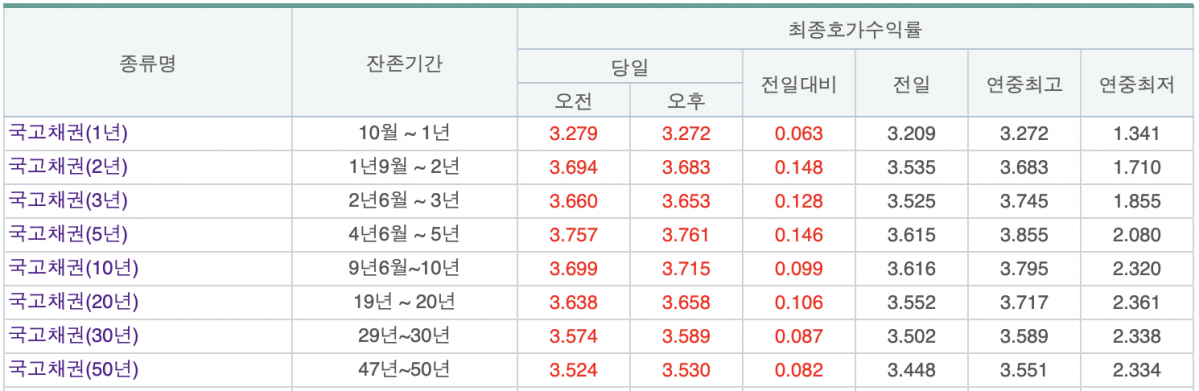The width and height of the screenshot is (1199, 391).
Task: Select the 4년6월 ~ 5년 maturity cell
Action: (x=405, y=235)
